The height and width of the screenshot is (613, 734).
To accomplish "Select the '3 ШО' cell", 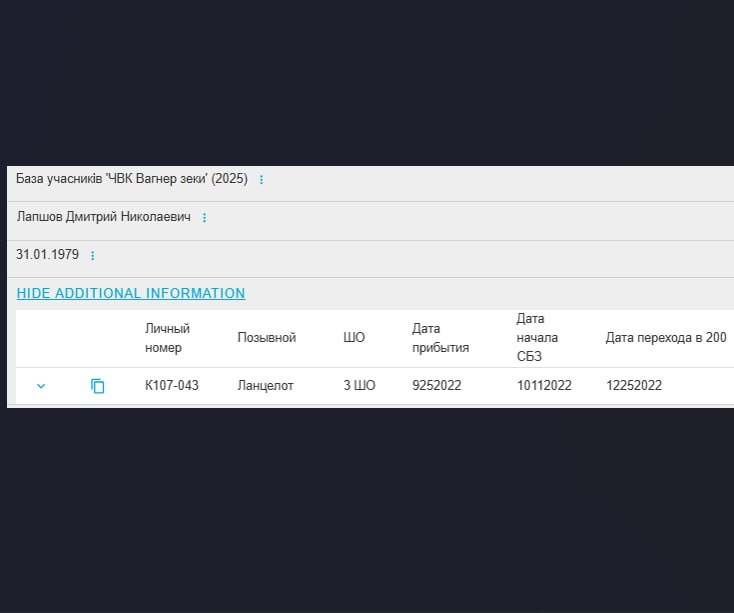I will 359,386.
